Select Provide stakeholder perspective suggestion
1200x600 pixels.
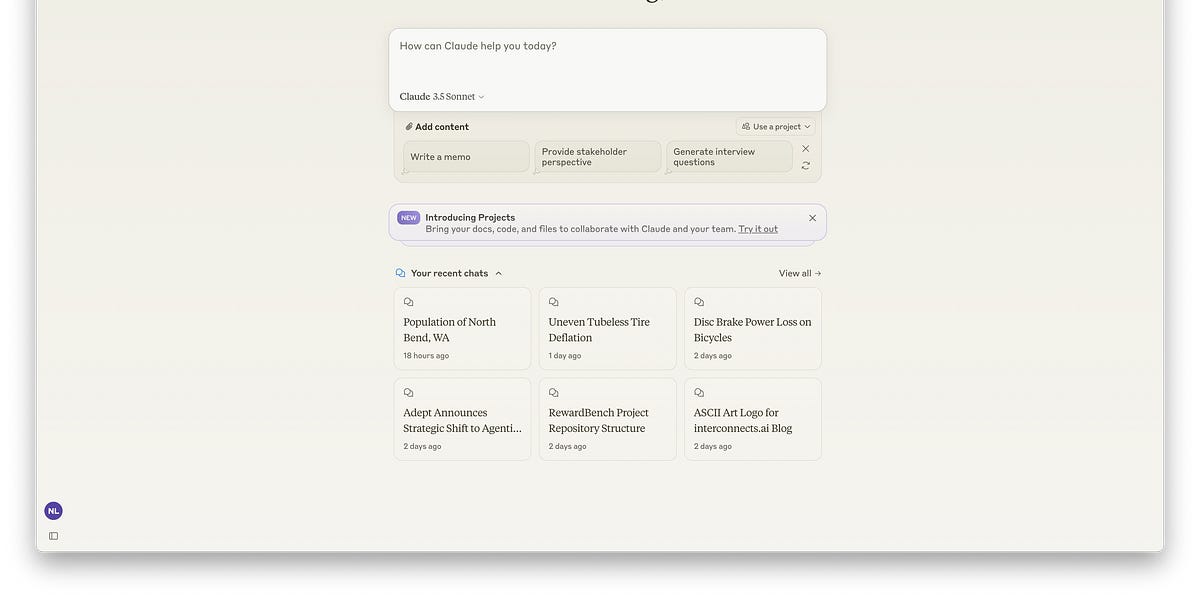(598, 157)
